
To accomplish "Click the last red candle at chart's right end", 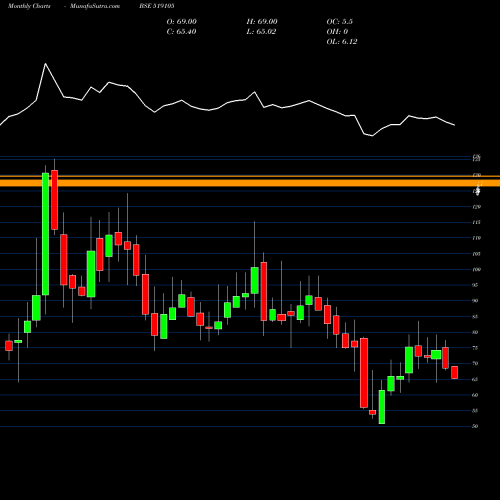I will coord(455,372).
